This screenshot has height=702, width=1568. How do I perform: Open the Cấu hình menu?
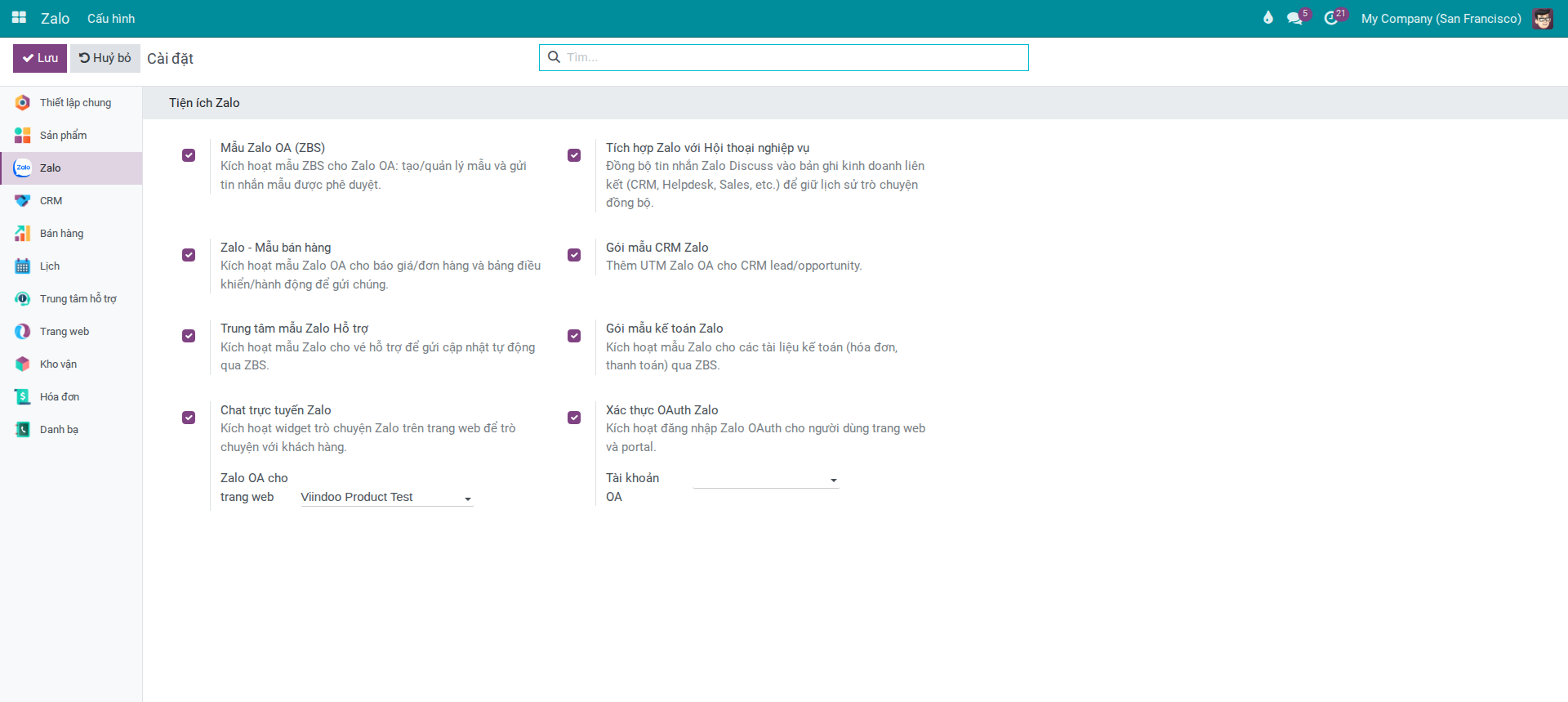[x=111, y=18]
